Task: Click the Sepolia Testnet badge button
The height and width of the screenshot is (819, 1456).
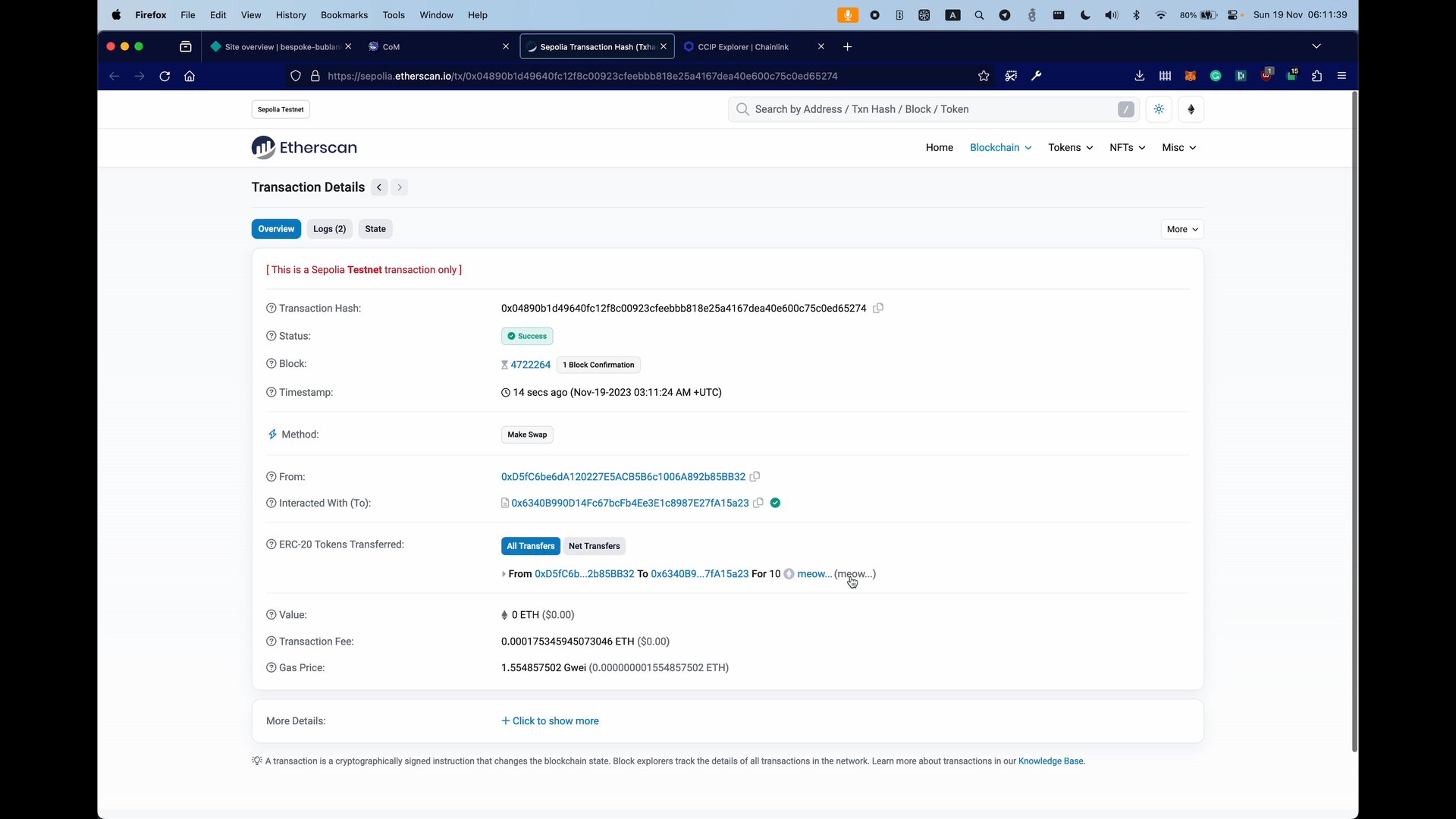Action: click(x=281, y=109)
